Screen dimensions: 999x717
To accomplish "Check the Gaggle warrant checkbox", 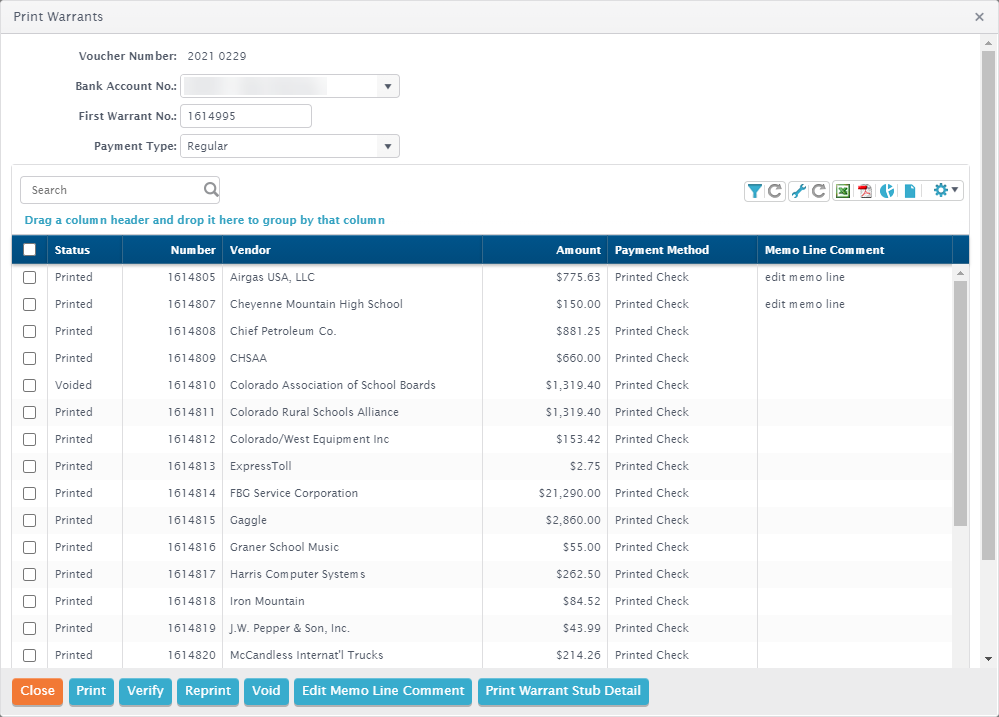I will pos(29,520).
